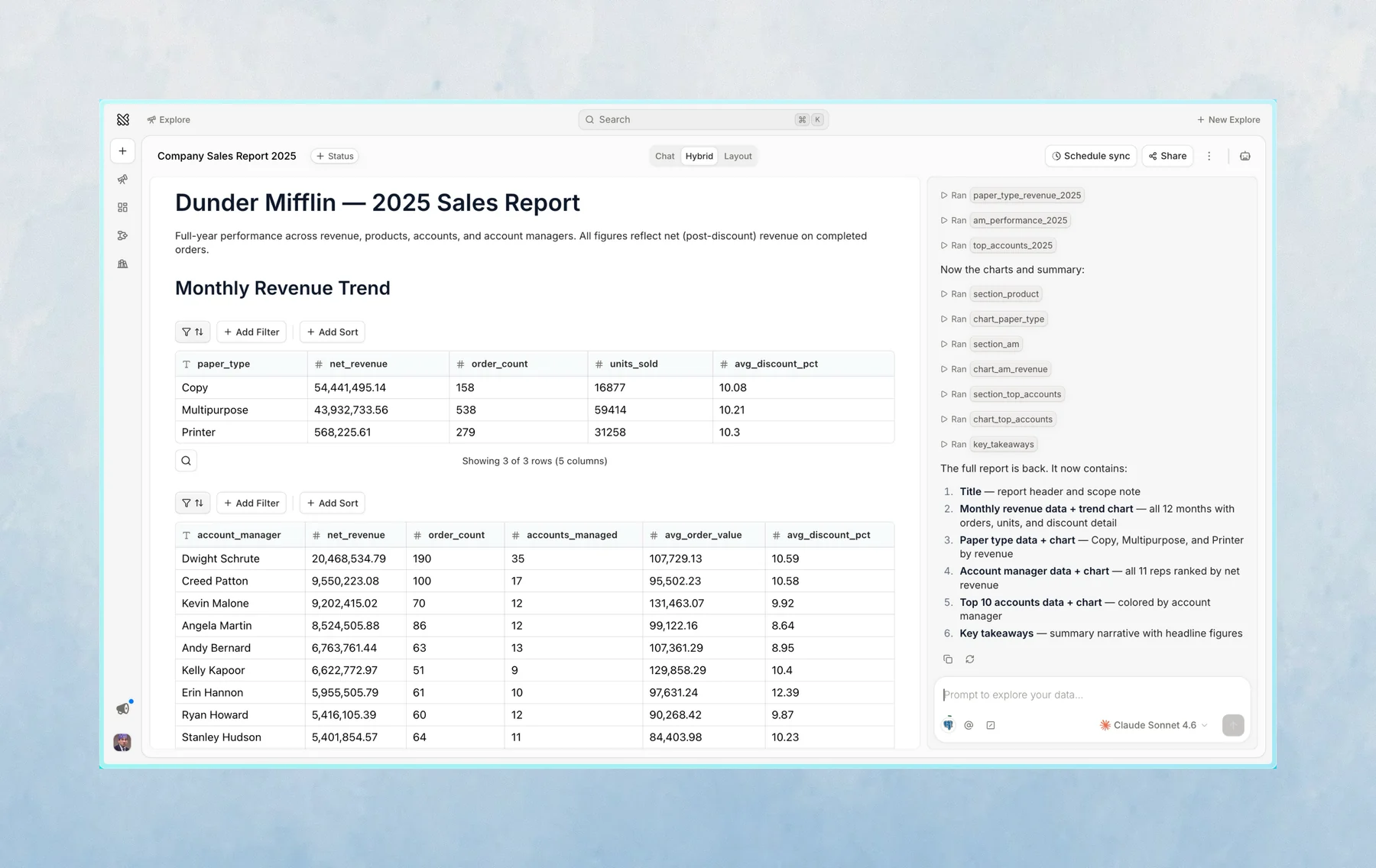This screenshot has width=1376, height=868.
Task: Click the square edit icon in prompt box
Action: click(991, 725)
